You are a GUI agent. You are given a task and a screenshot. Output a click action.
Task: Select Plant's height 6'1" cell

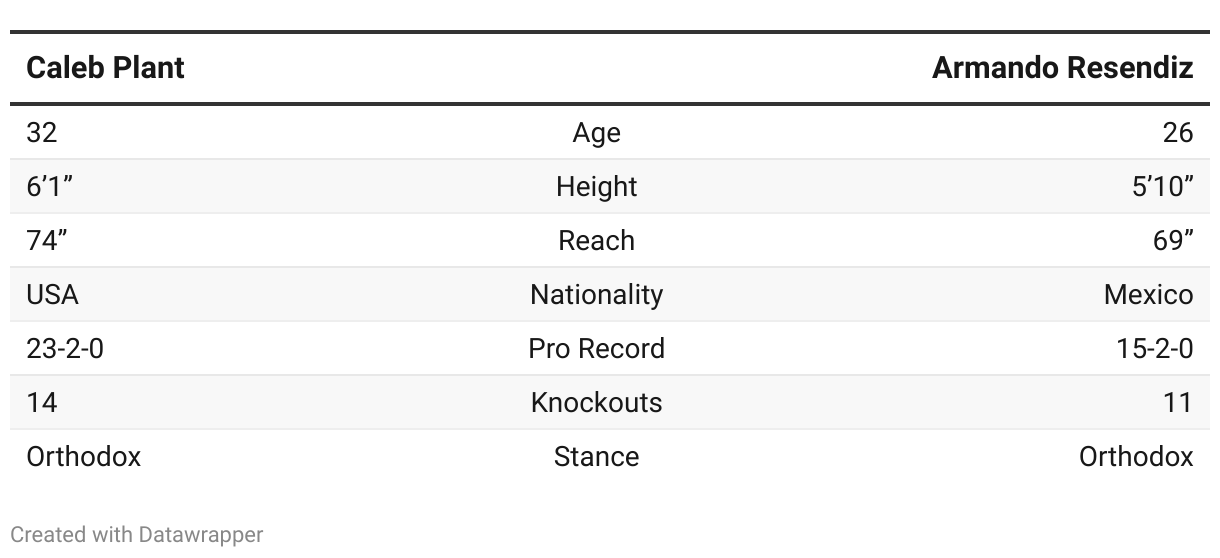tap(50, 187)
